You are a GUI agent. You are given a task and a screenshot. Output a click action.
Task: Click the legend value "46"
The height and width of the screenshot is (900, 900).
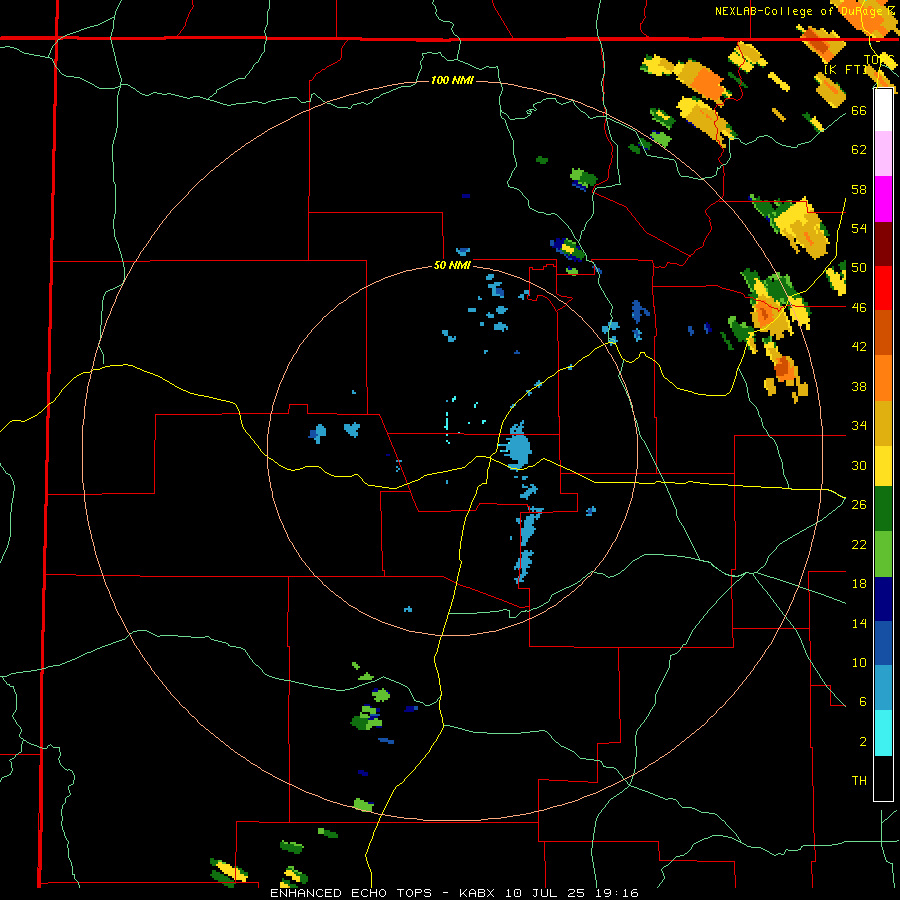(x=859, y=308)
